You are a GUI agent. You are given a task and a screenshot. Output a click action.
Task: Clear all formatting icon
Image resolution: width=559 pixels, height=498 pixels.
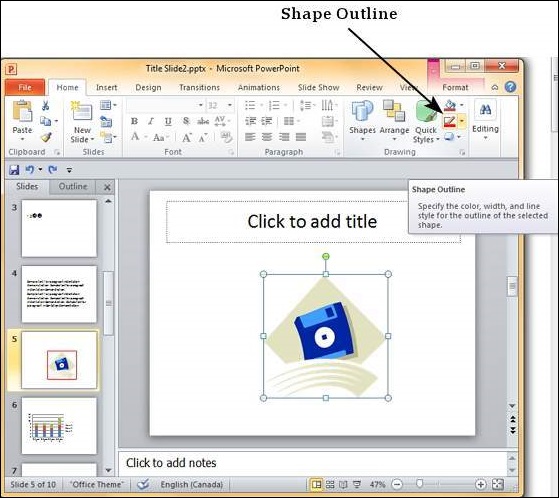tap(226, 137)
